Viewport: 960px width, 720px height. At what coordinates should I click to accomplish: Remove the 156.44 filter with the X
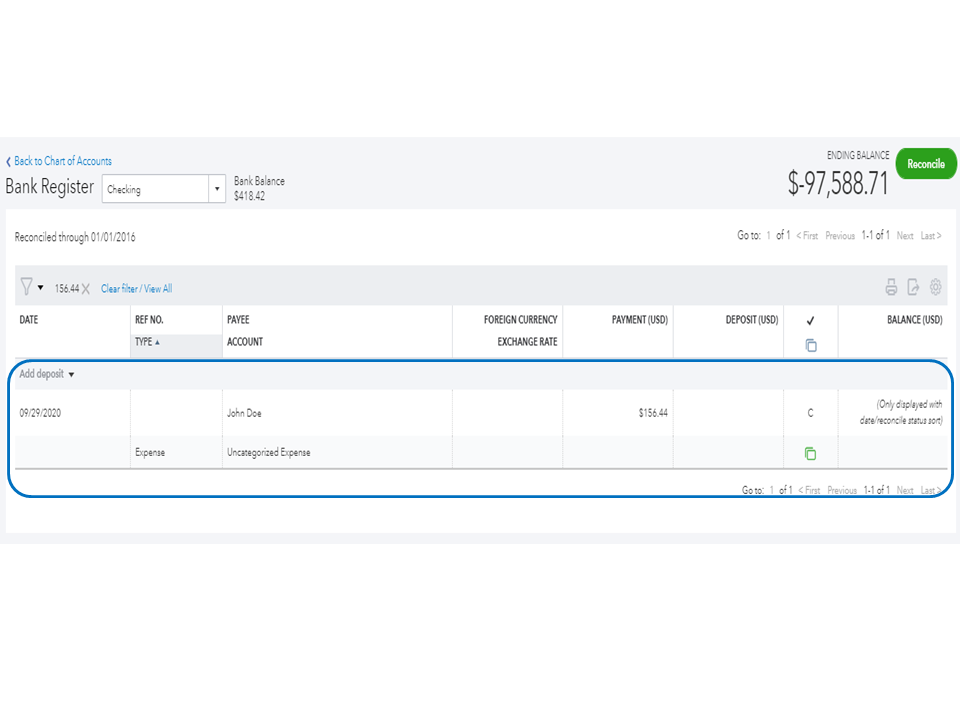pos(86,289)
